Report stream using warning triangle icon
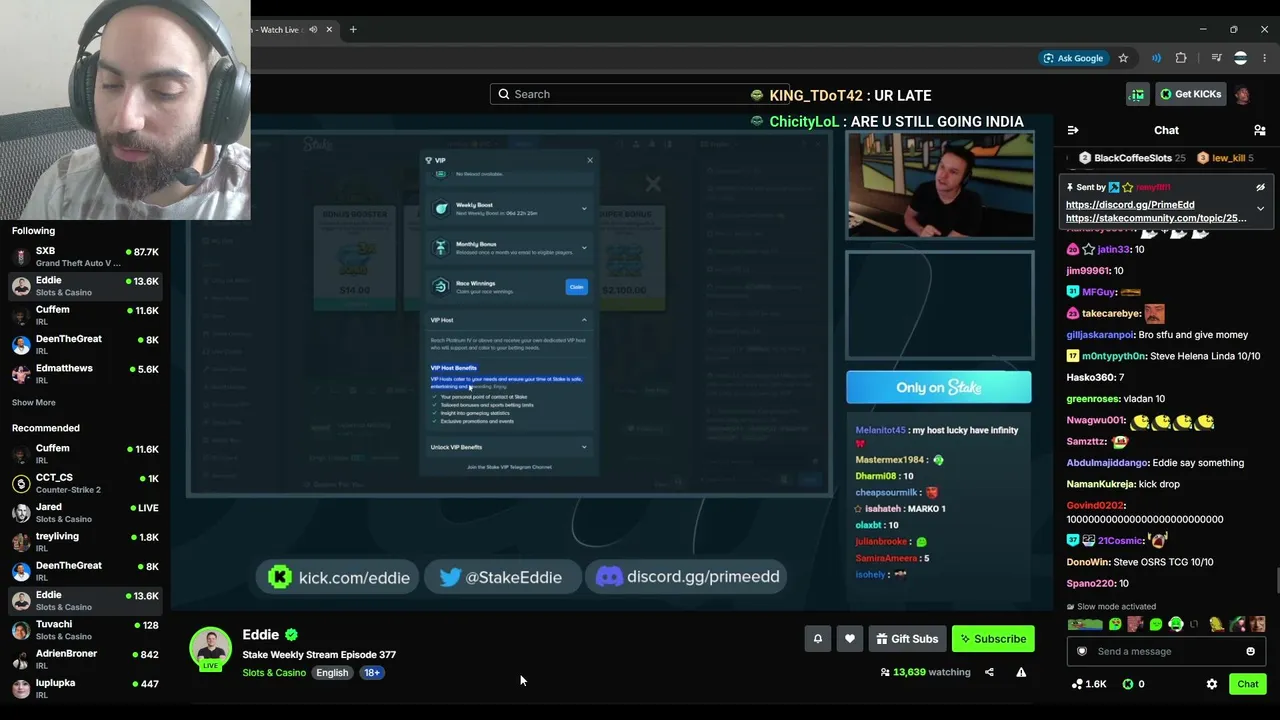1280x720 pixels. [x=1021, y=672]
